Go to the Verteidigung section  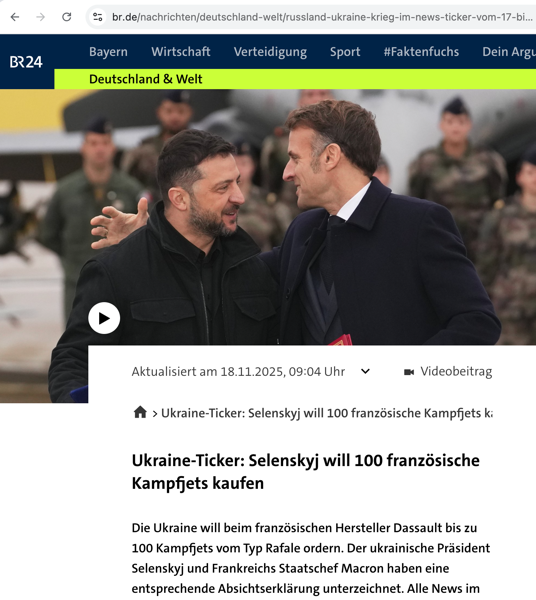pyautogui.click(x=270, y=52)
